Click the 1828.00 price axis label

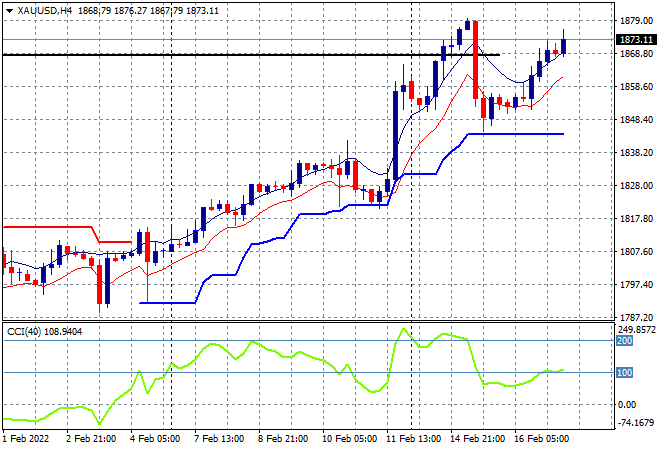point(636,186)
